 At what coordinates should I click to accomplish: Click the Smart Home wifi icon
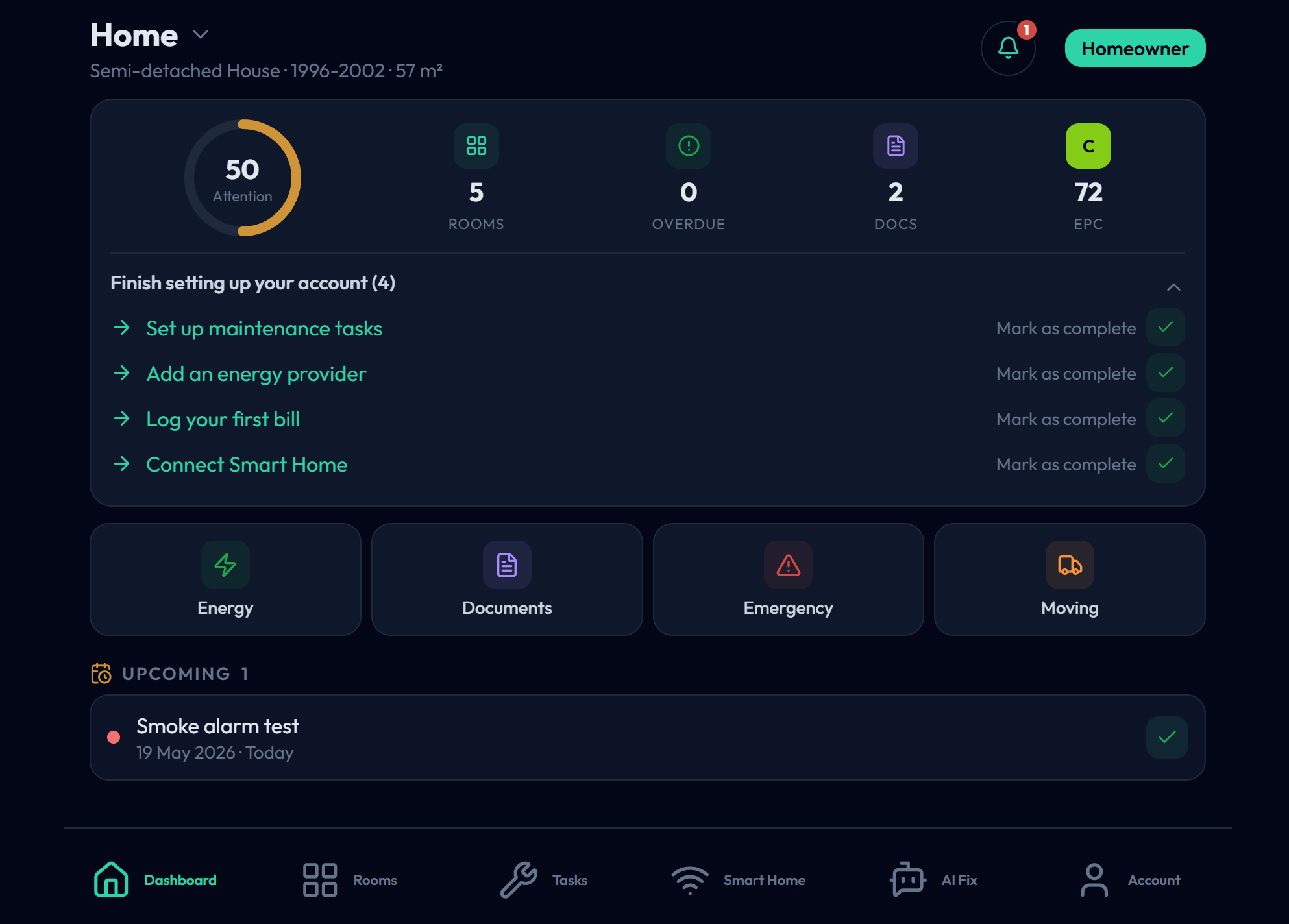tap(690, 881)
